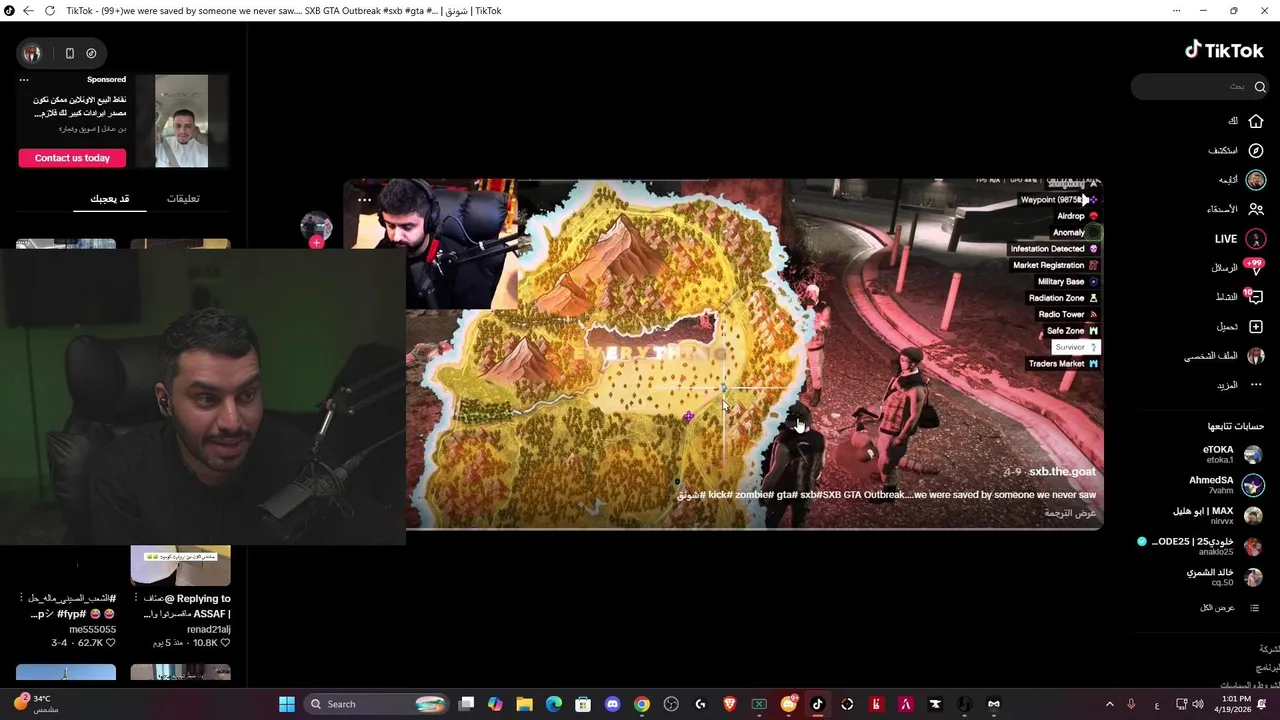Open Google Chrome from taskbar

pyautogui.click(x=642, y=704)
